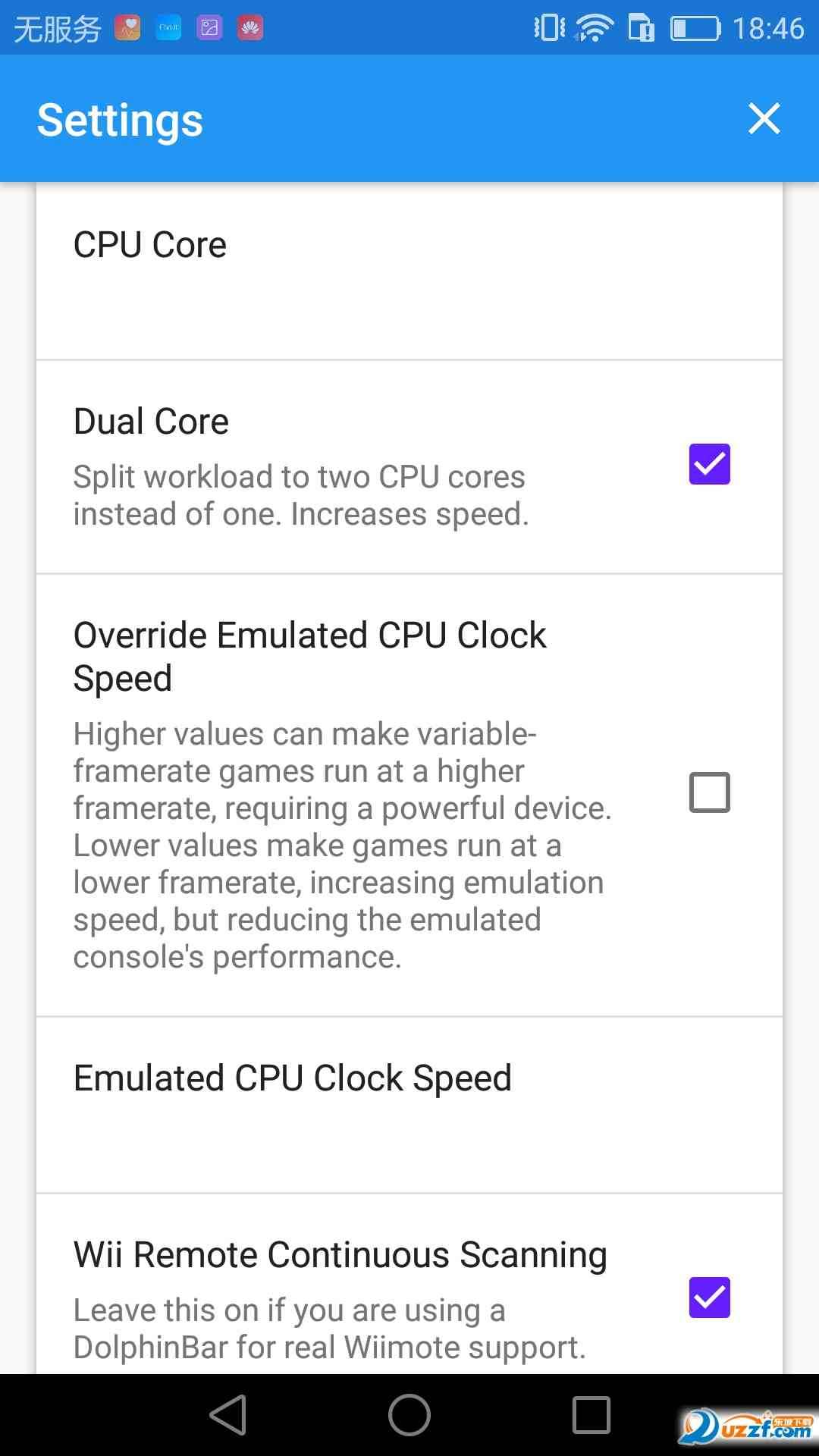
Task: Tap the Huawei notification icon
Action: [250, 28]
